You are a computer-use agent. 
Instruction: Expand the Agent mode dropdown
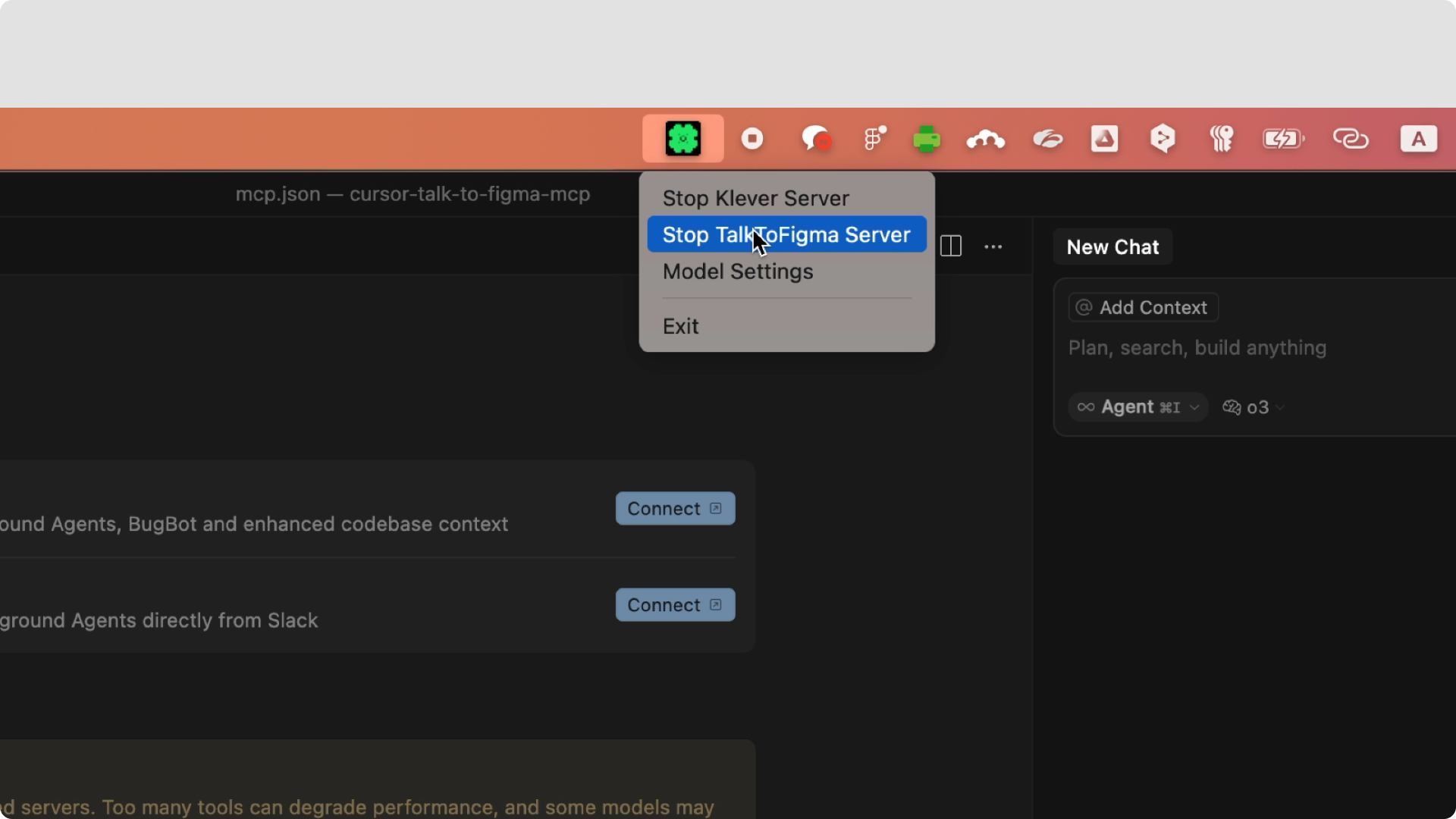(x=1137, y=407)
